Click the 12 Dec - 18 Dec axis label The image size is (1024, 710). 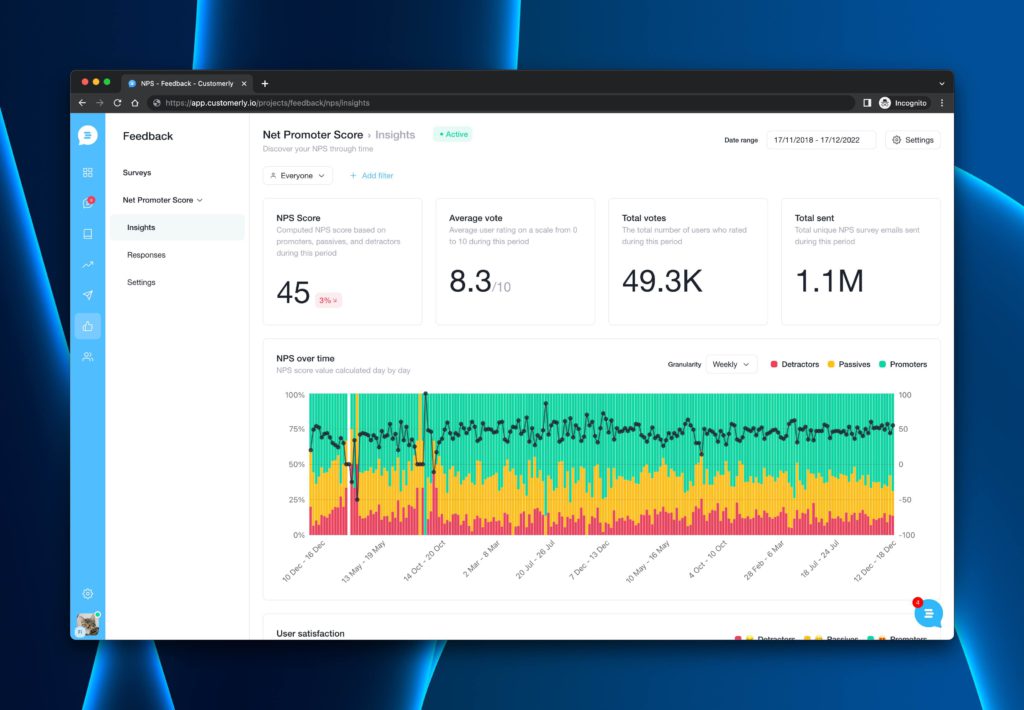click(x=875, y=560)
